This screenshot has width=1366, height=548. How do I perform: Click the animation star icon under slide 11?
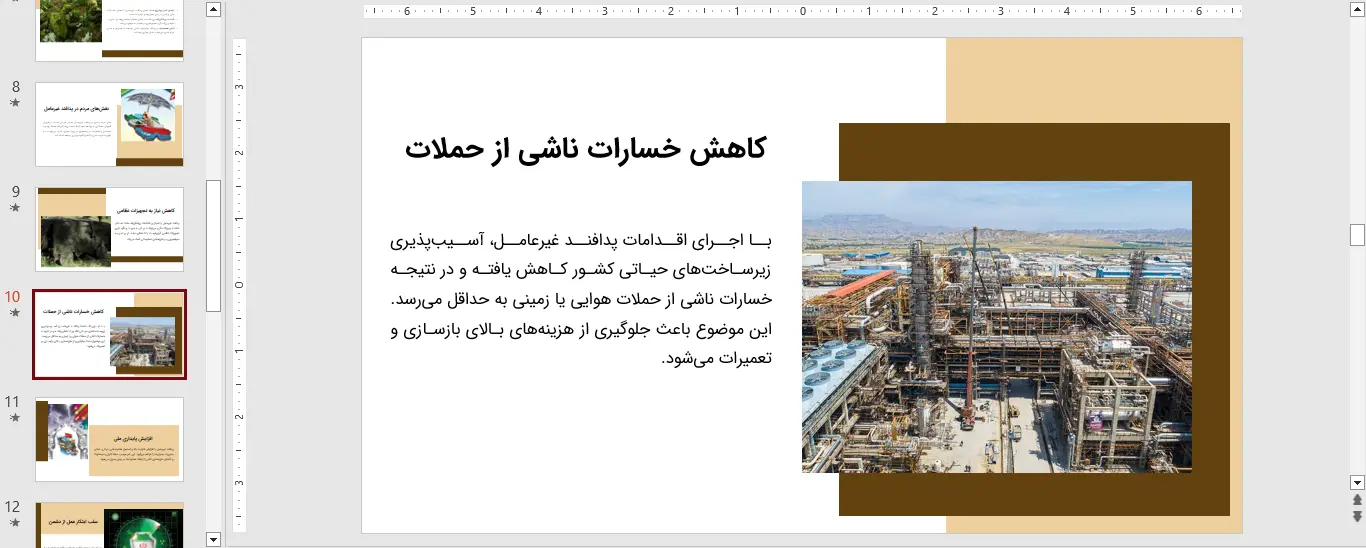(15, 418)
